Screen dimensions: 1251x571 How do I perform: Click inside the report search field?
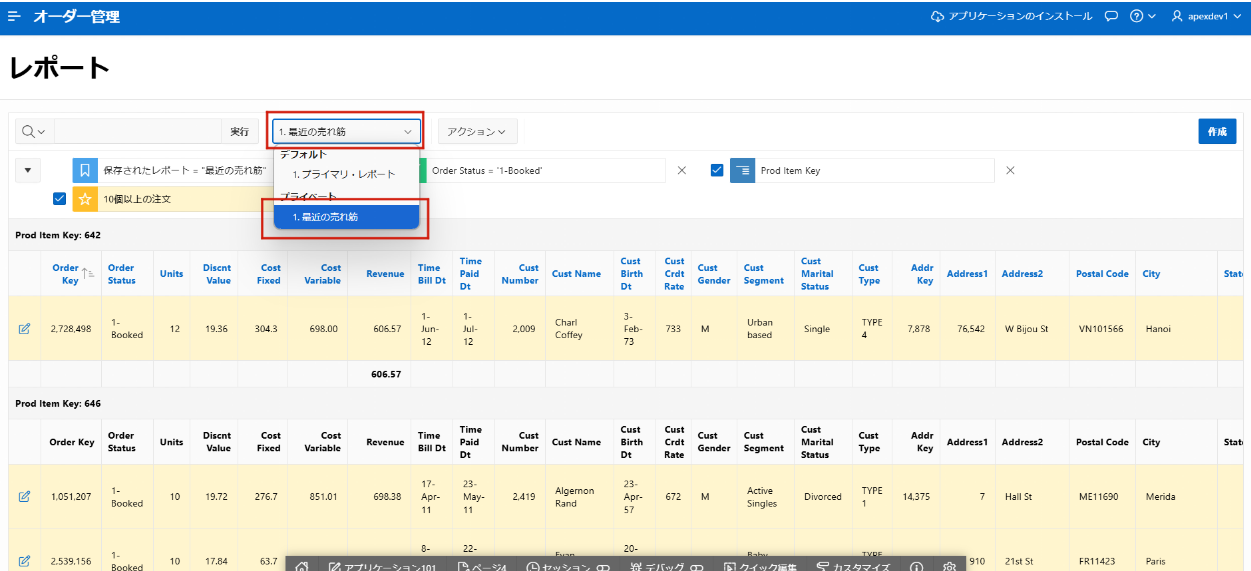click(137, 131)
